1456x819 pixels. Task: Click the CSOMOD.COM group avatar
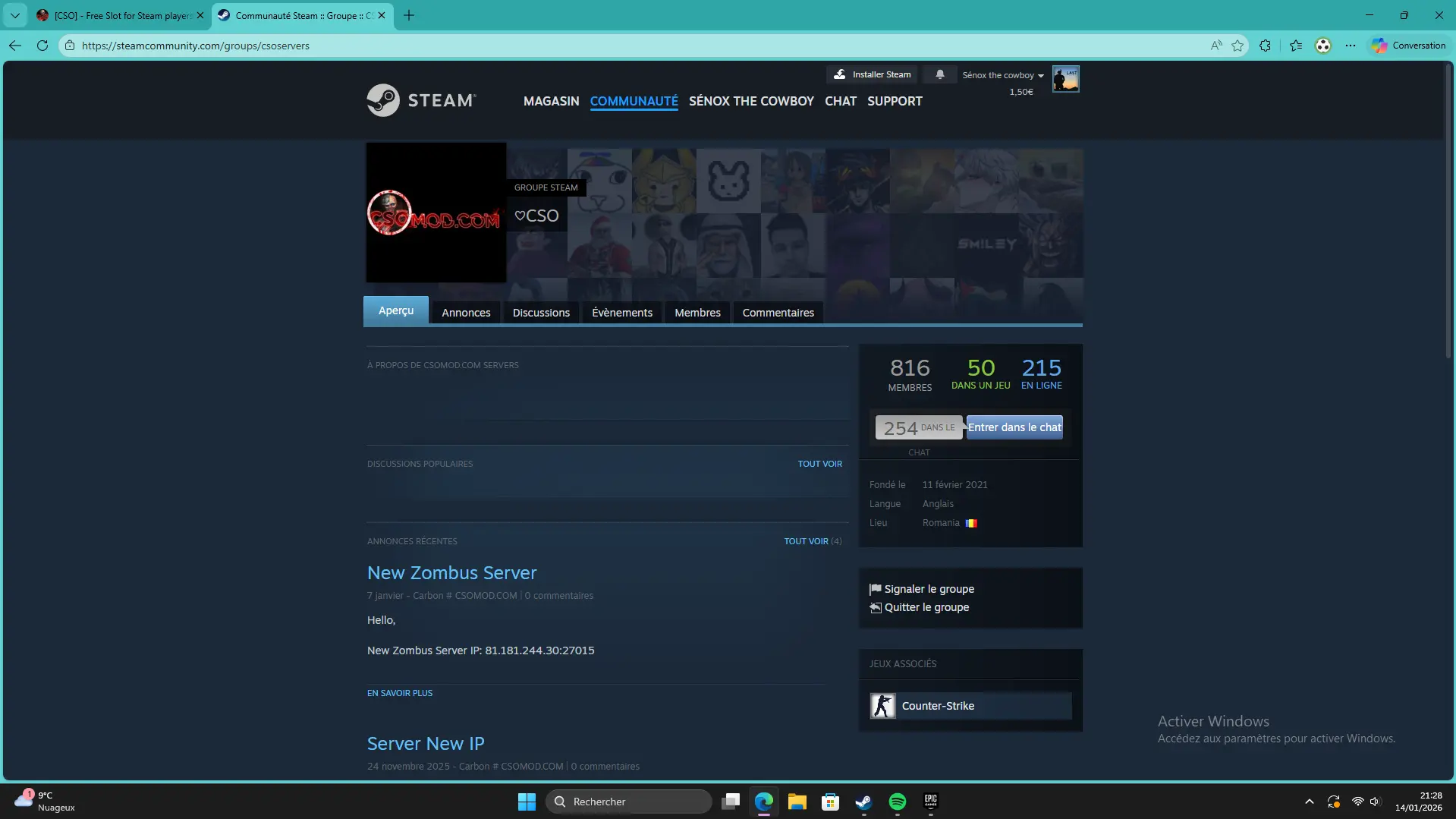tap(436, 213)
